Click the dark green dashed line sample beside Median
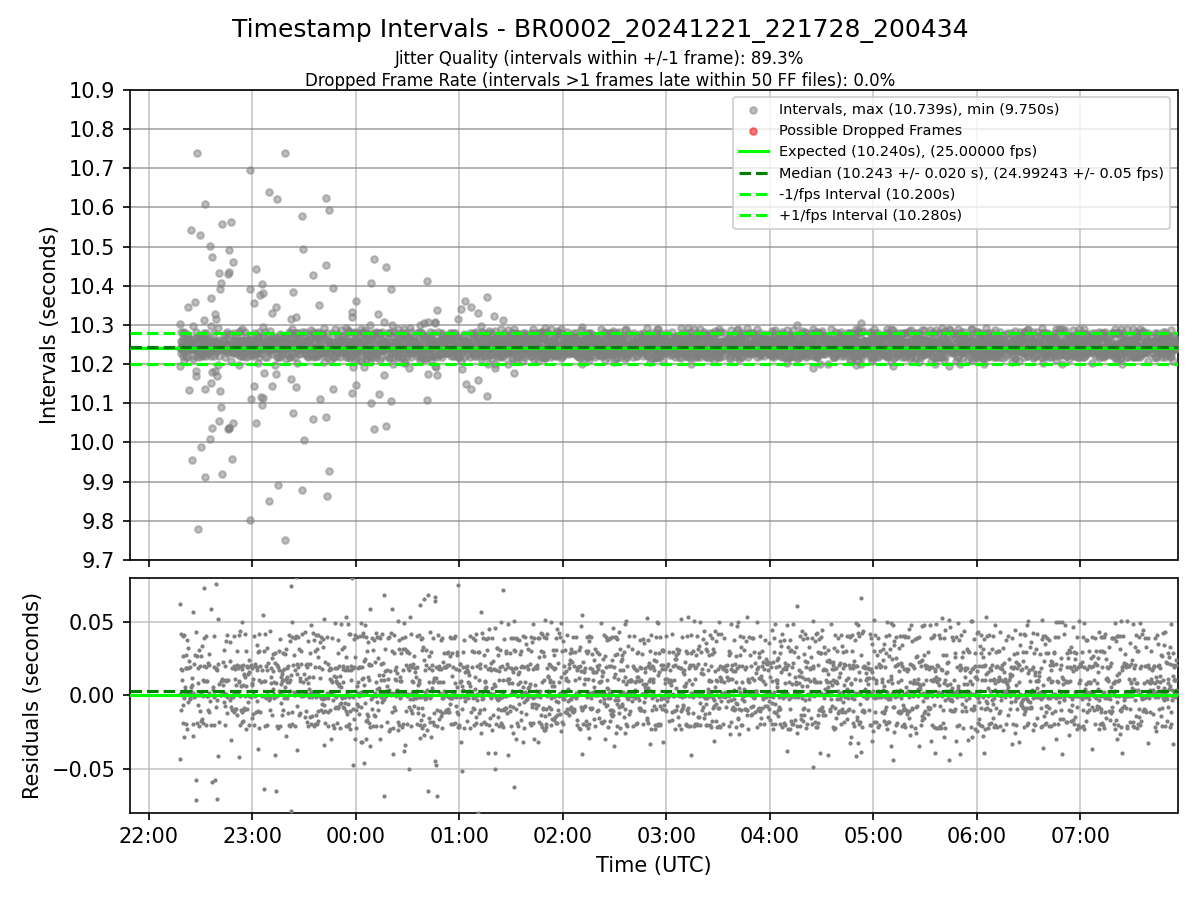The height and width of the screenshot is (900, 1200). click(x=753, y=172)
